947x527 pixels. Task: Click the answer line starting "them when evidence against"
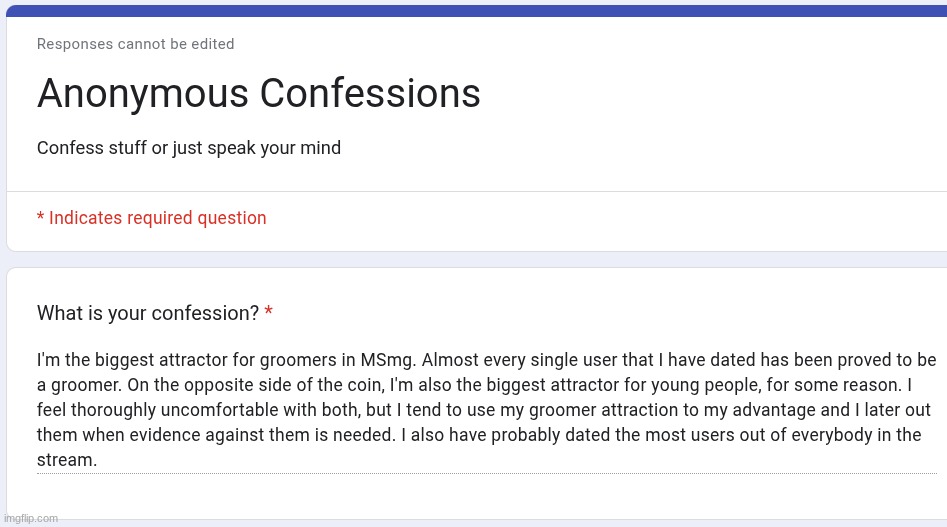(479, 435)
